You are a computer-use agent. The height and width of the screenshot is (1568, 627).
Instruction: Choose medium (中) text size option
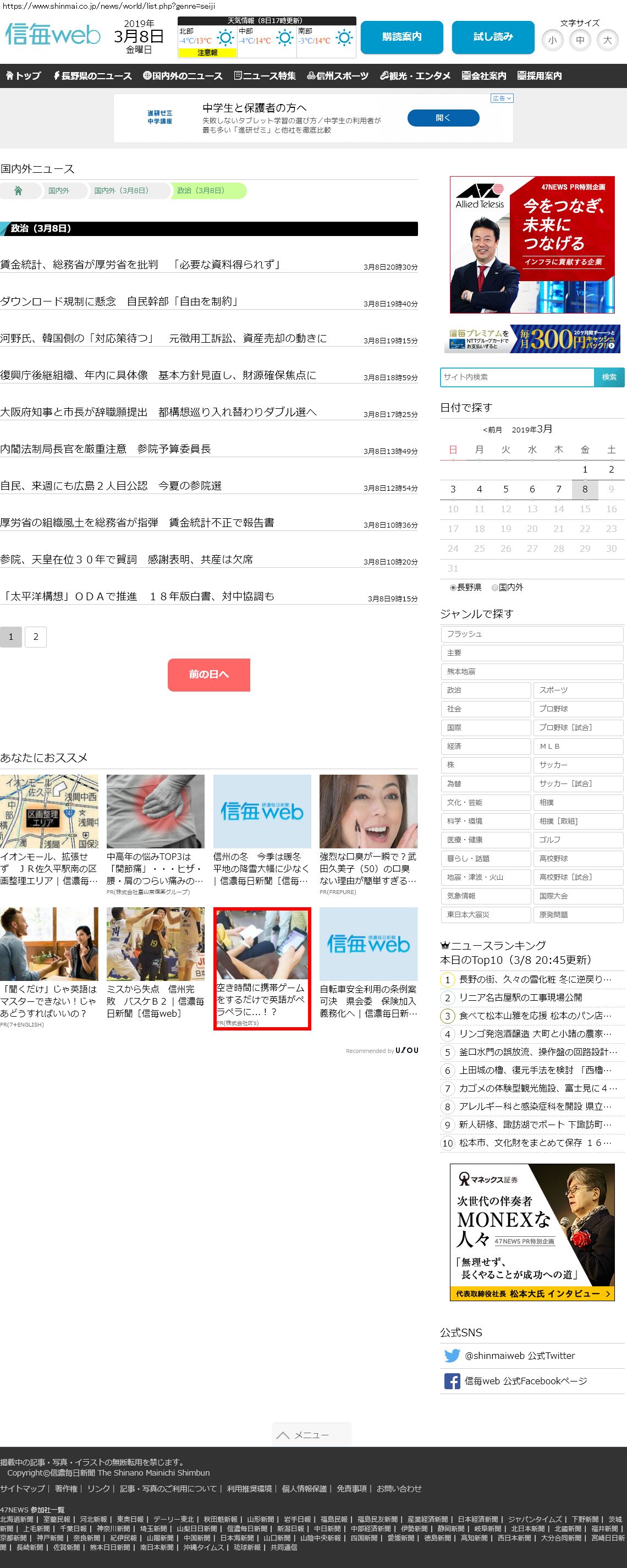tap(580, 41)
